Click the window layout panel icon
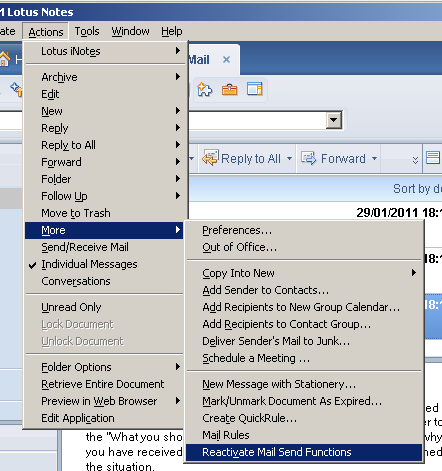Viewport: 442px width, 471px height. (x=255, y=89)
